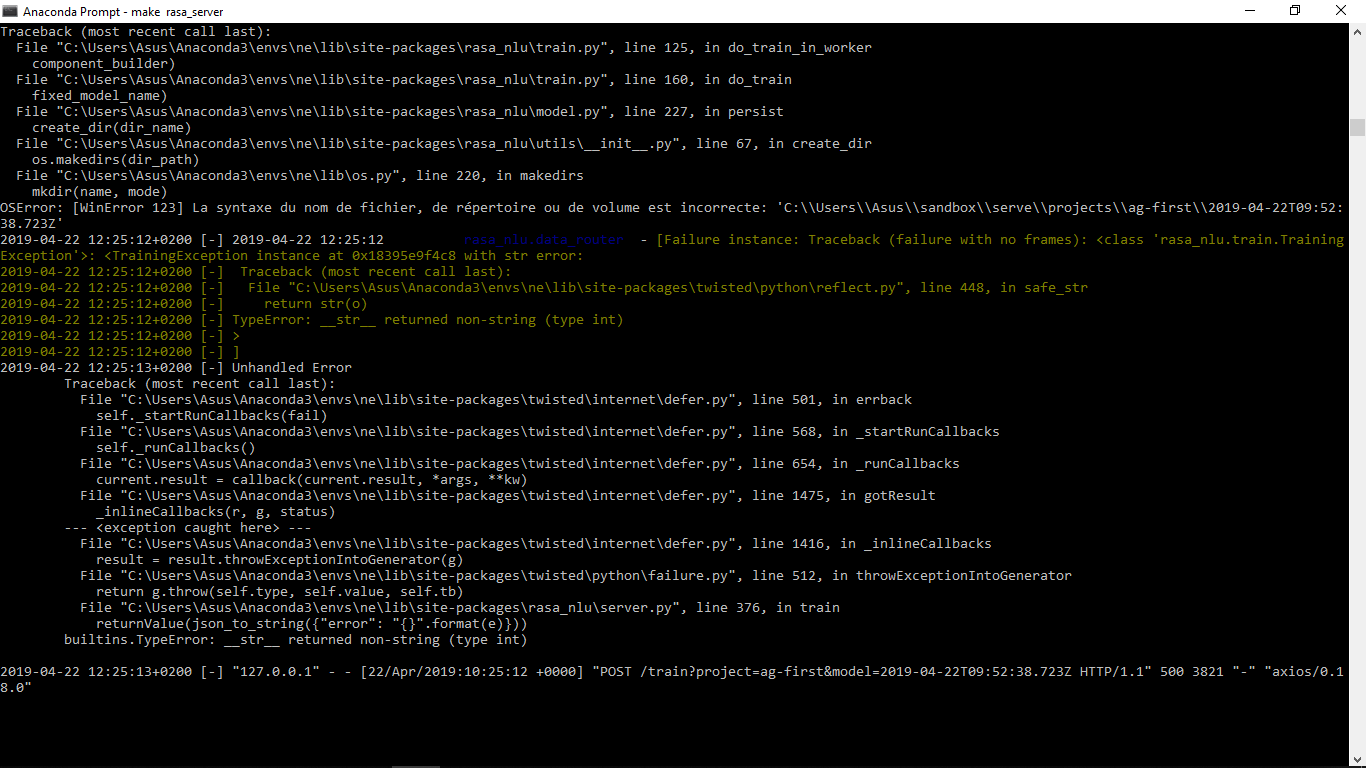Open the console window system menu icon

[13, 11]
